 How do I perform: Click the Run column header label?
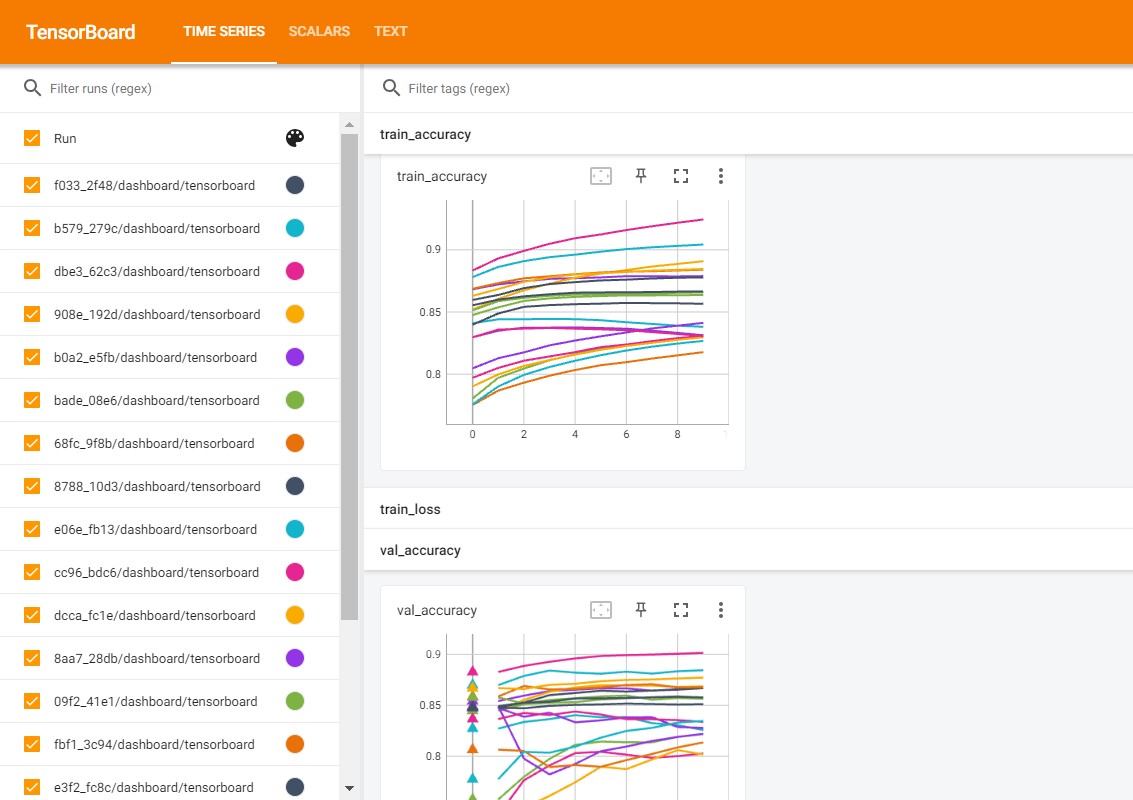[x=65, y=138]
